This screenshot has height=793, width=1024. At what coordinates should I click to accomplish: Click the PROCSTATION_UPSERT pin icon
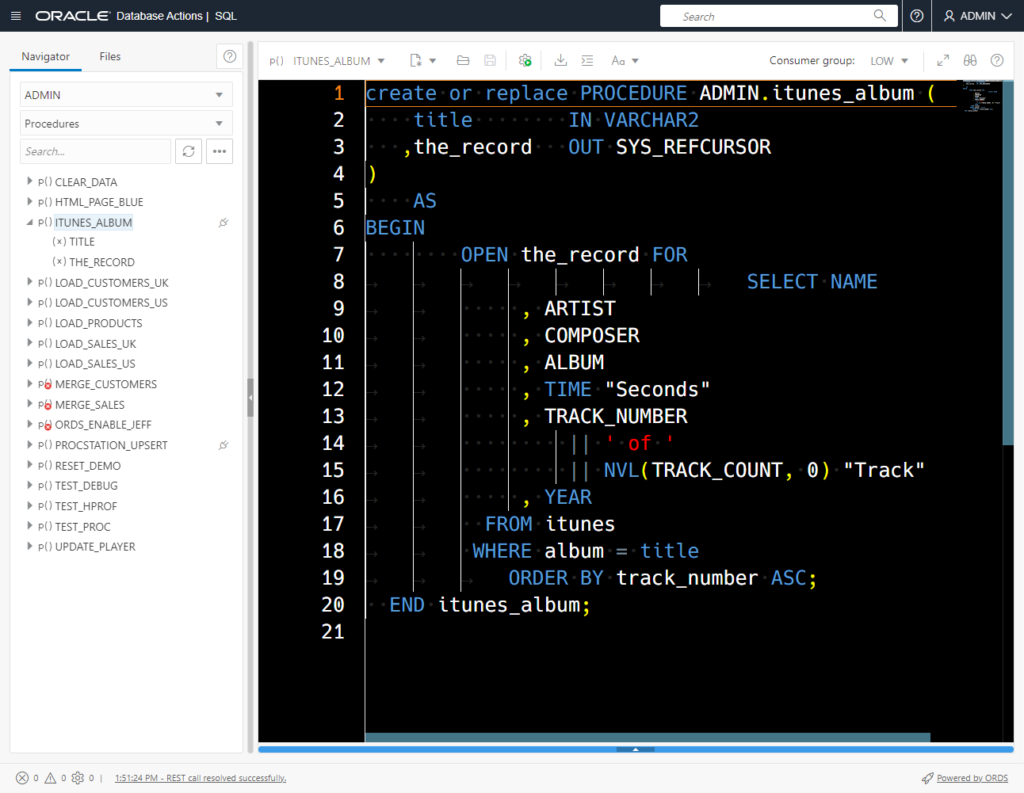[223, 445]
